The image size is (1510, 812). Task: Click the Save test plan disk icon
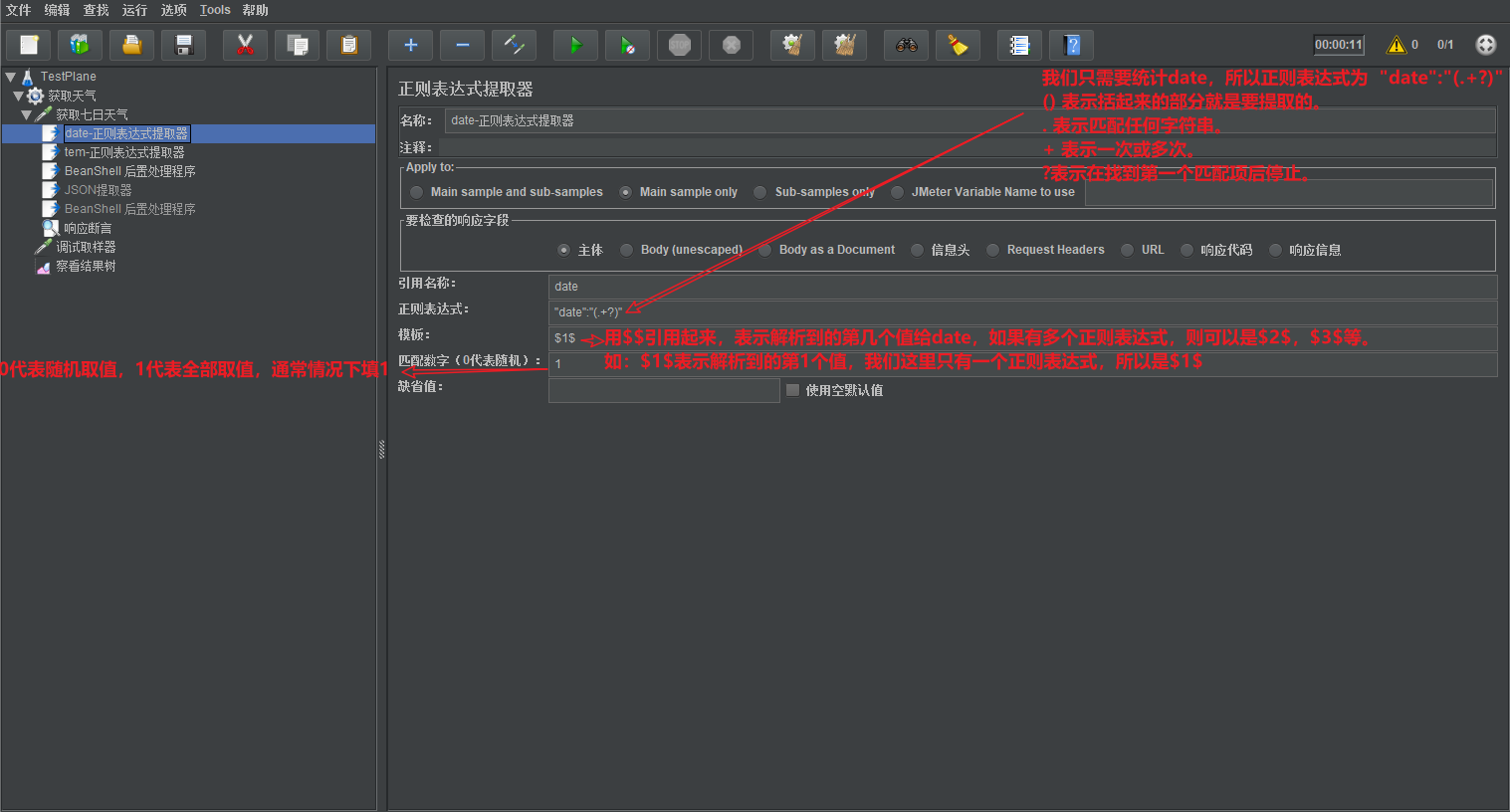pyautogui.click(x=184, y=45)
